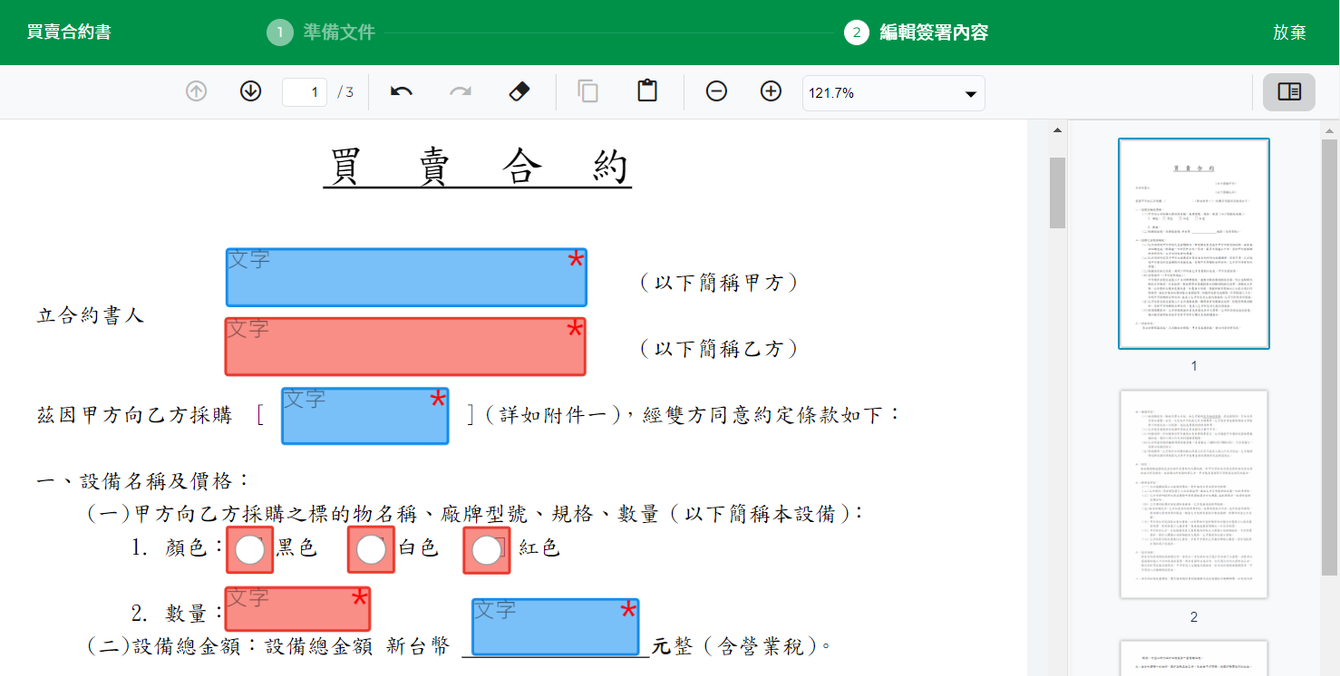Click 放棄 to abandon editing
The height and width of the screenshot is (676, 1340).
tap(1289, 32)
